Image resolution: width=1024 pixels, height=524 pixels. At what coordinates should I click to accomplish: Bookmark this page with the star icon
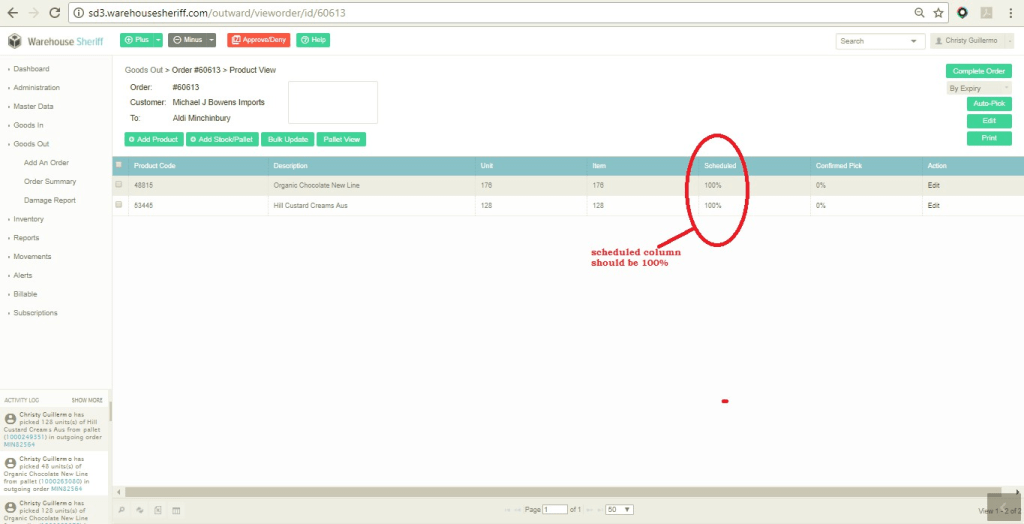[x=938, y=13]
